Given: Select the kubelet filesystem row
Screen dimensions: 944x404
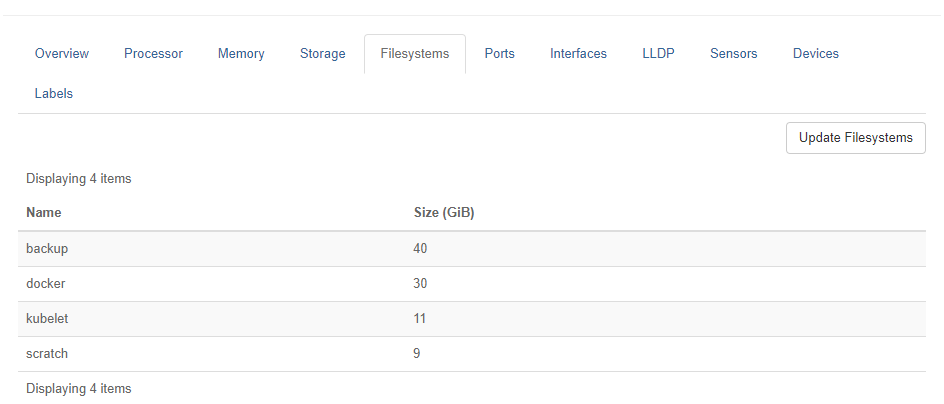Looking at the screenshot, I should coord(47,319).
